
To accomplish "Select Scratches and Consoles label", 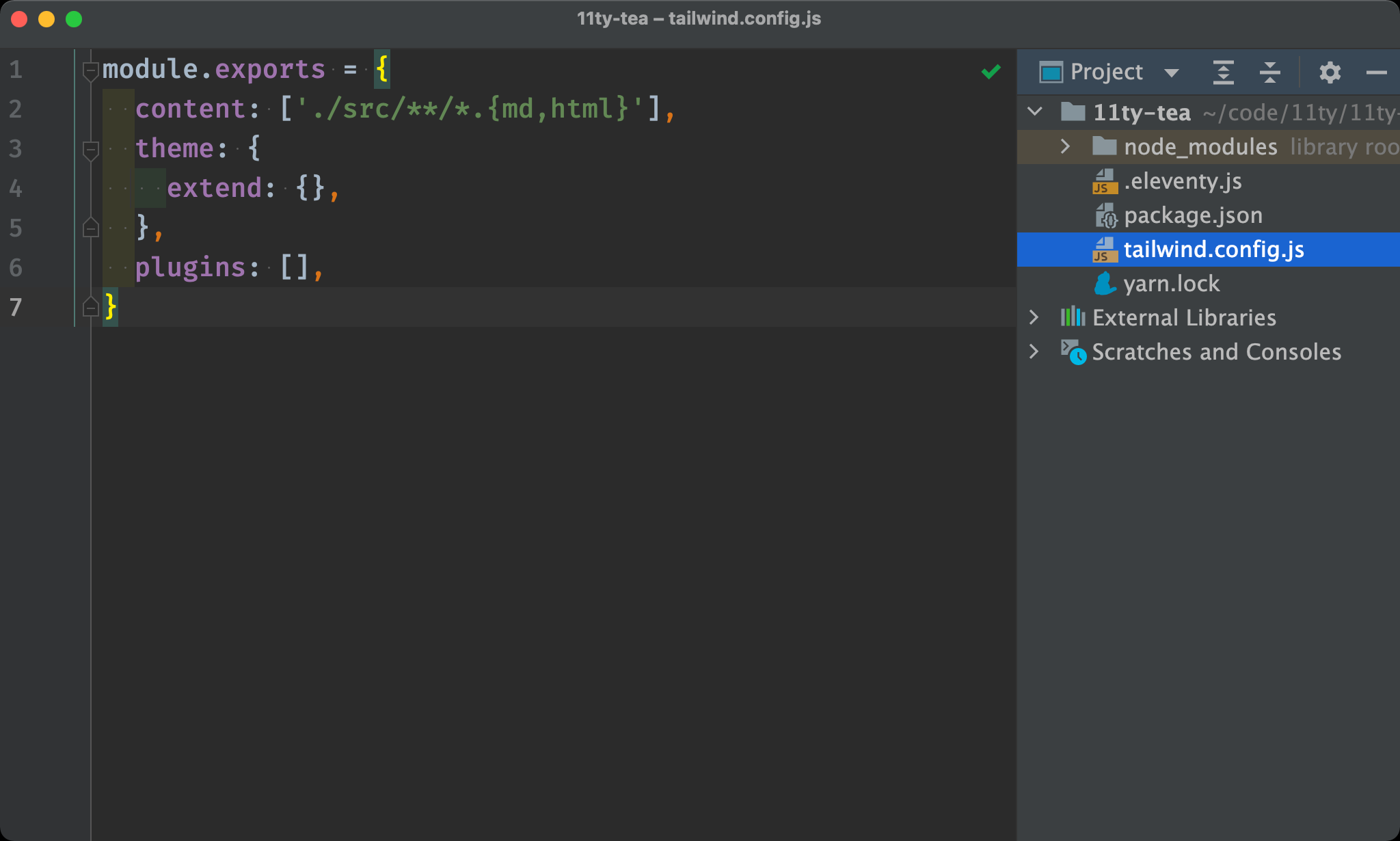I will pos(1216,352).
